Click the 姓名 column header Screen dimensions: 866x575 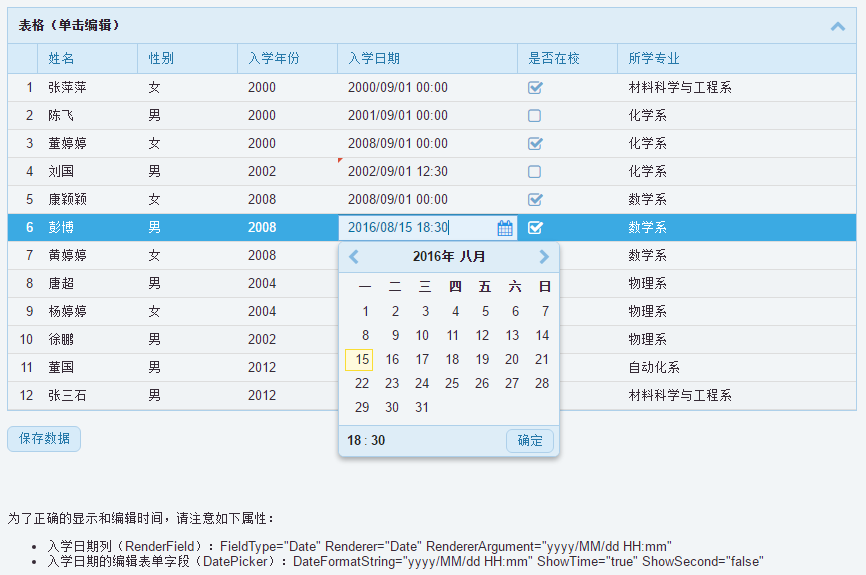point(62,59)
